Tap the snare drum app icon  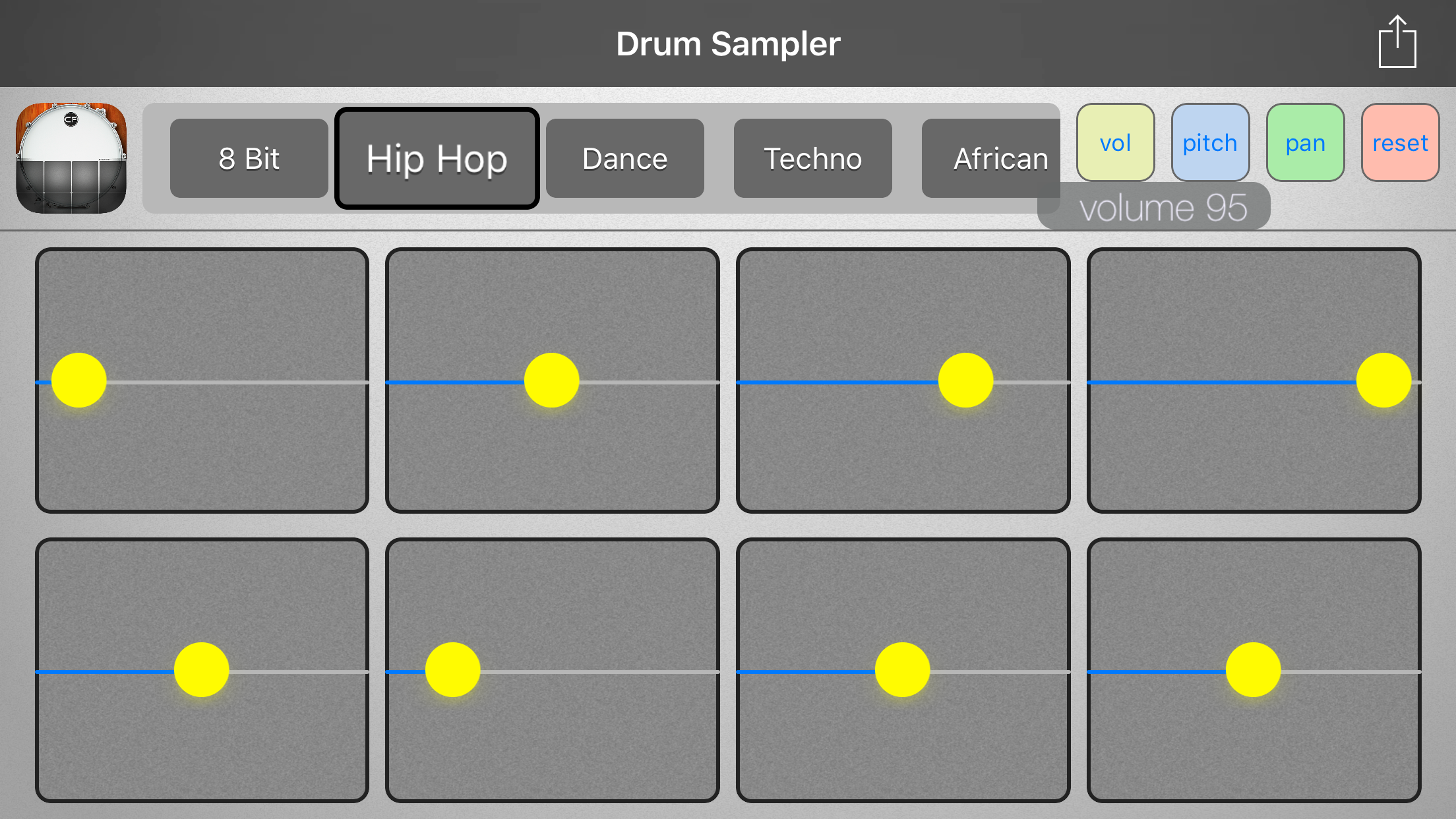pos(71,158)
